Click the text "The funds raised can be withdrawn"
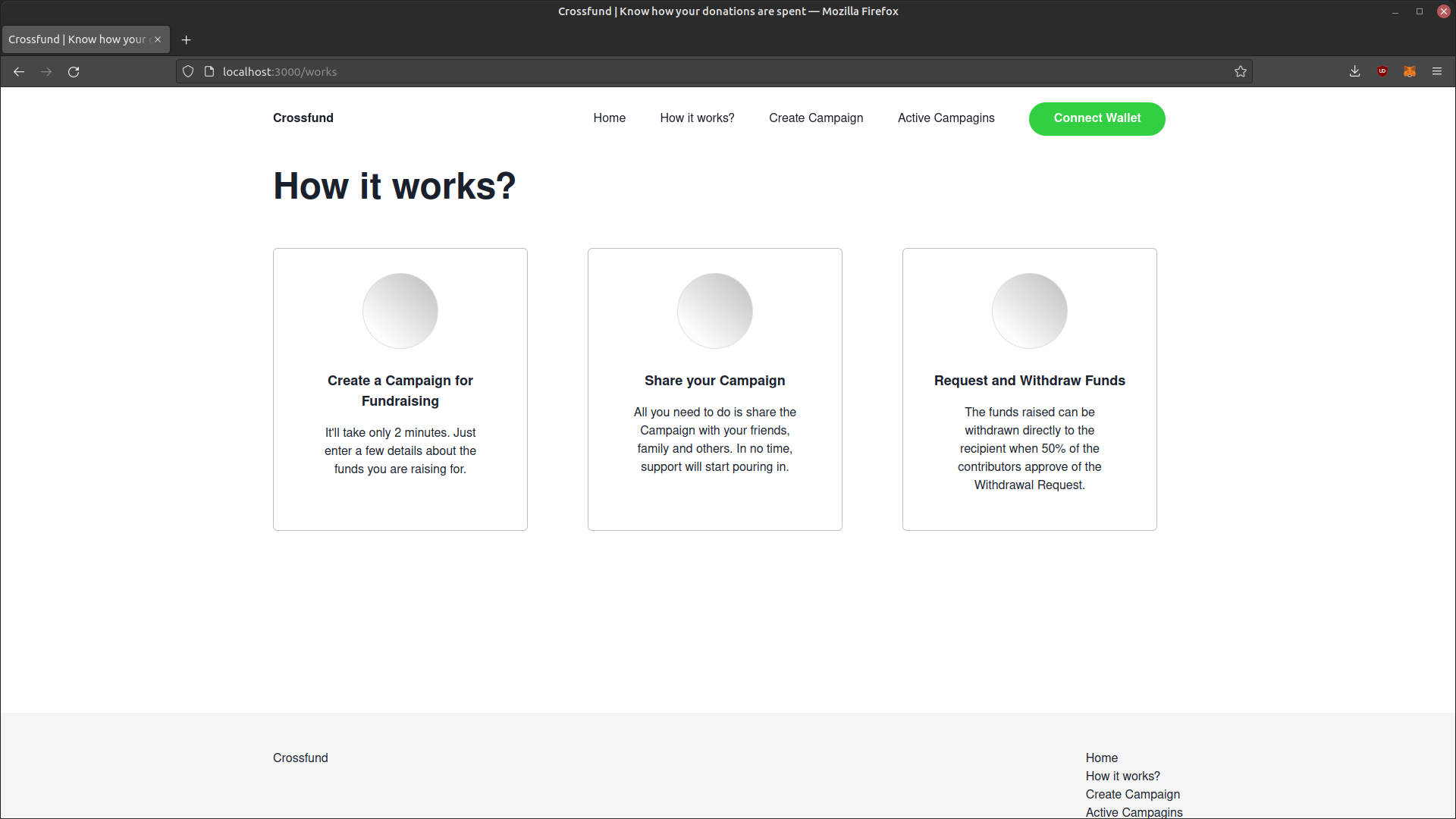Viewport: 1456px width, 819px height. 1030,422
